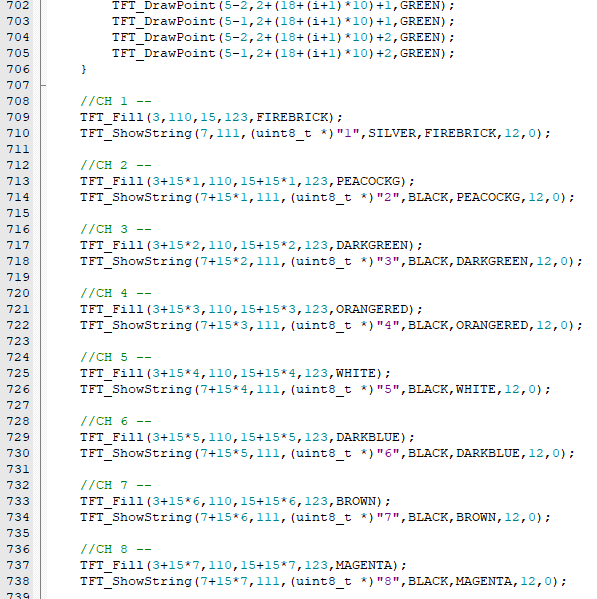Image resolution: width=597 pixels, height=599 pixels.
Task: Click MAGENTA in the line 737 TFT_Fill call
Action: 364,565
